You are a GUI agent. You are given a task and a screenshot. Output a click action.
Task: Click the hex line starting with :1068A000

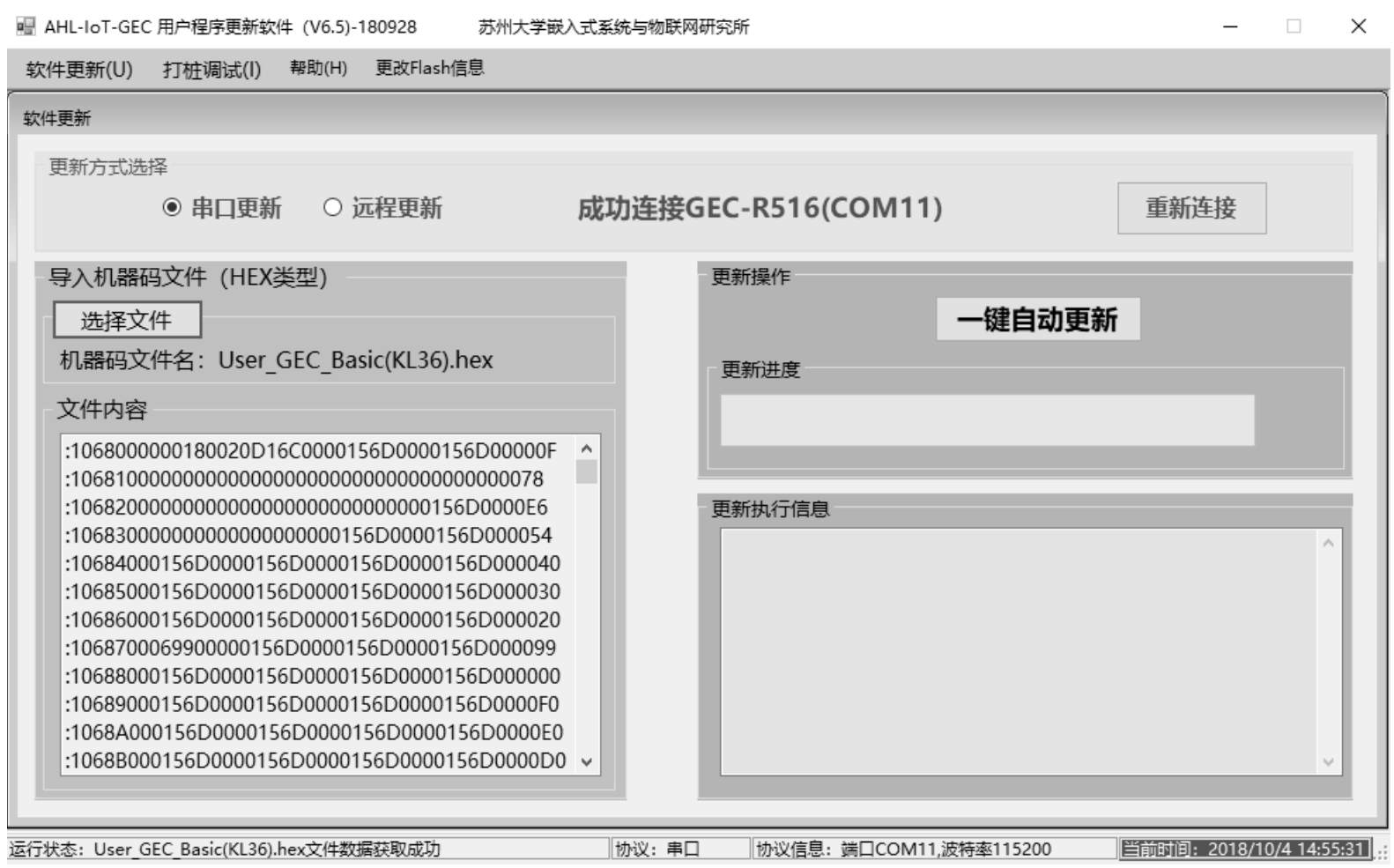click(x=314, y=733)
